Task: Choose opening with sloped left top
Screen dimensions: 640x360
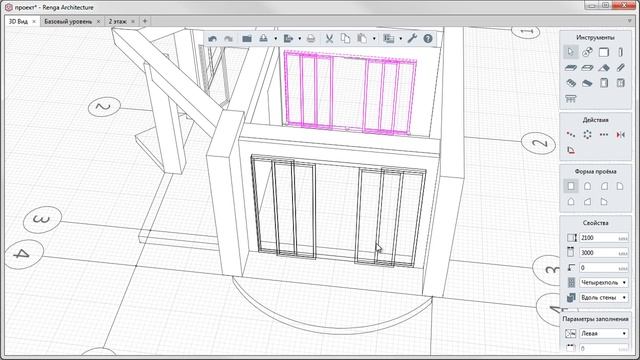Action: pos(587,202)
